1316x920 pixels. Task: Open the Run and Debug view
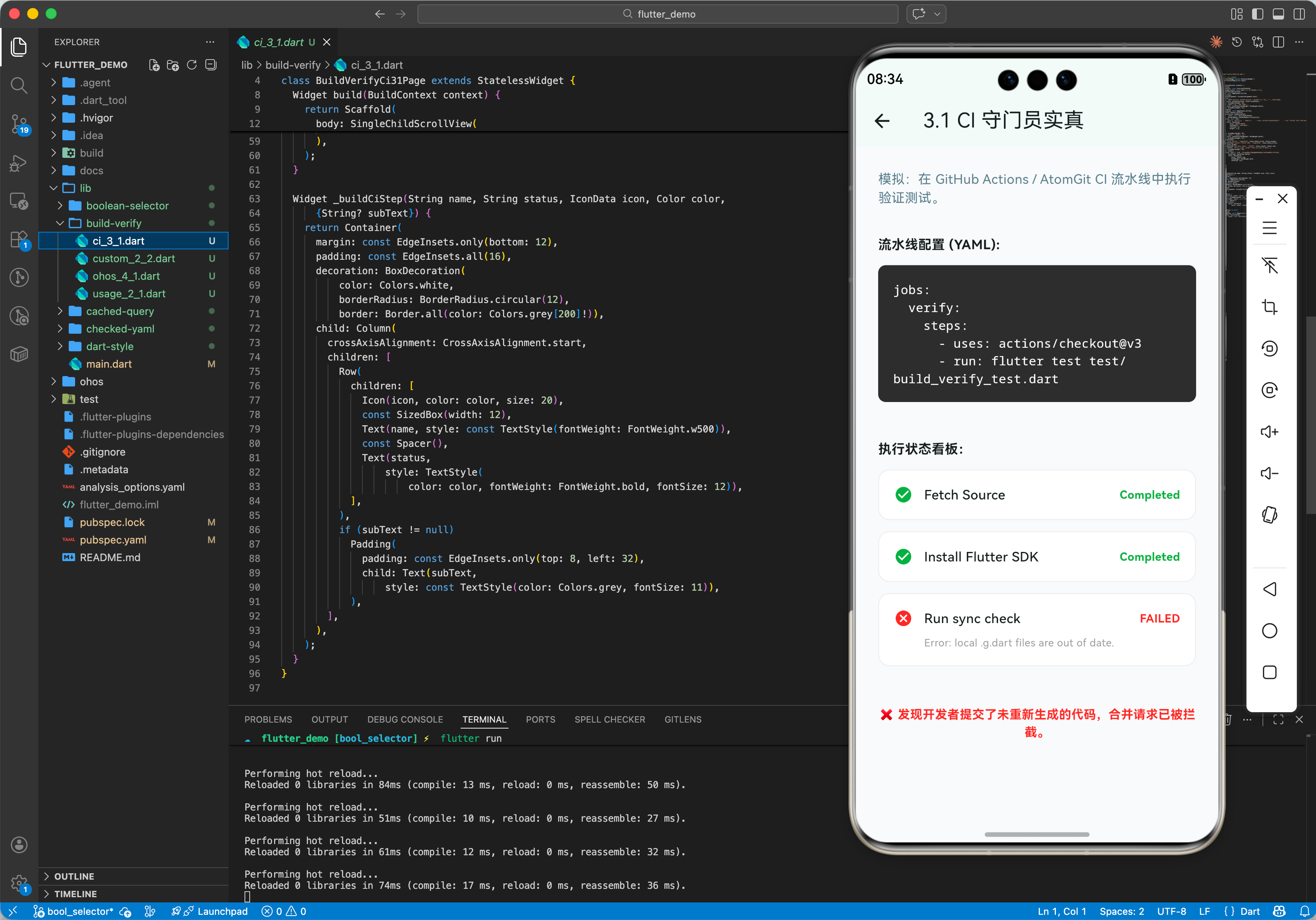coord(19,163)
